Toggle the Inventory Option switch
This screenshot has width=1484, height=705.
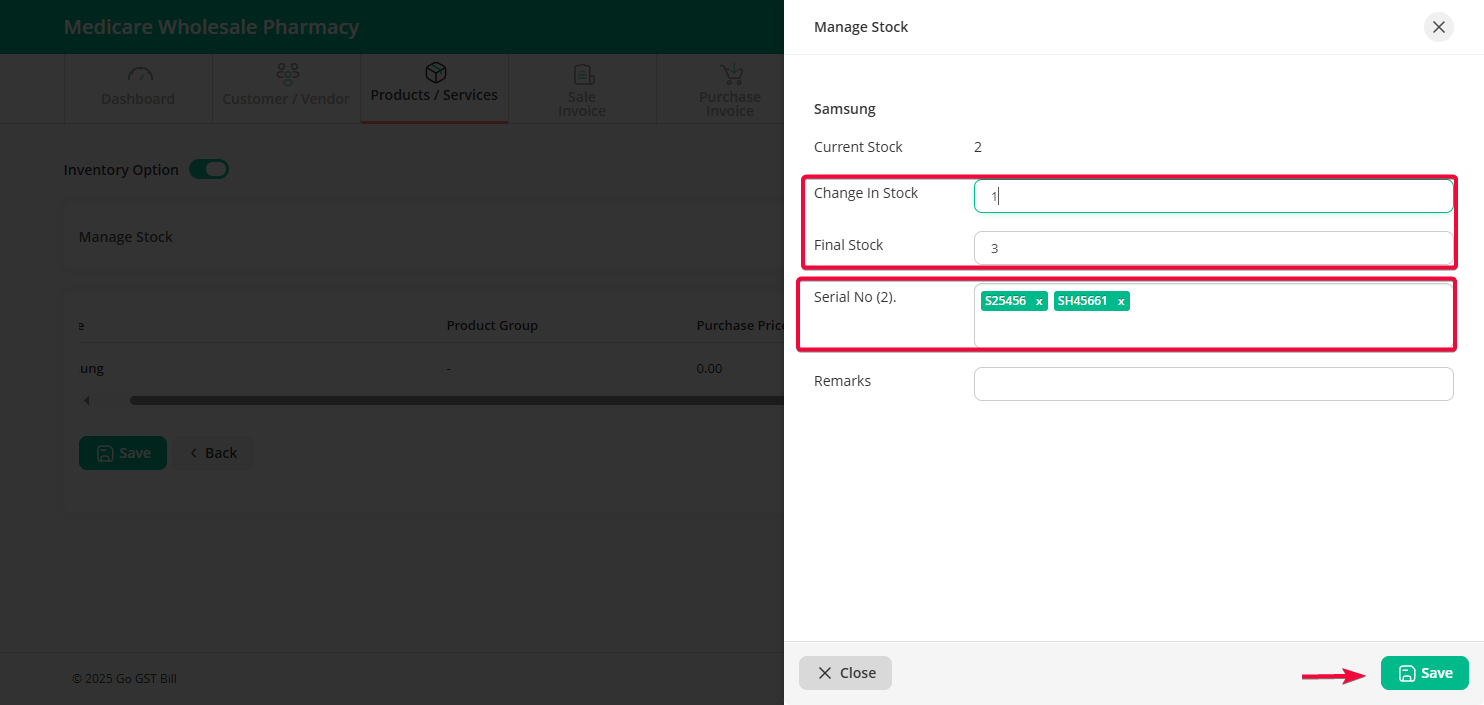pyautogui.click(x=209, y=170)
